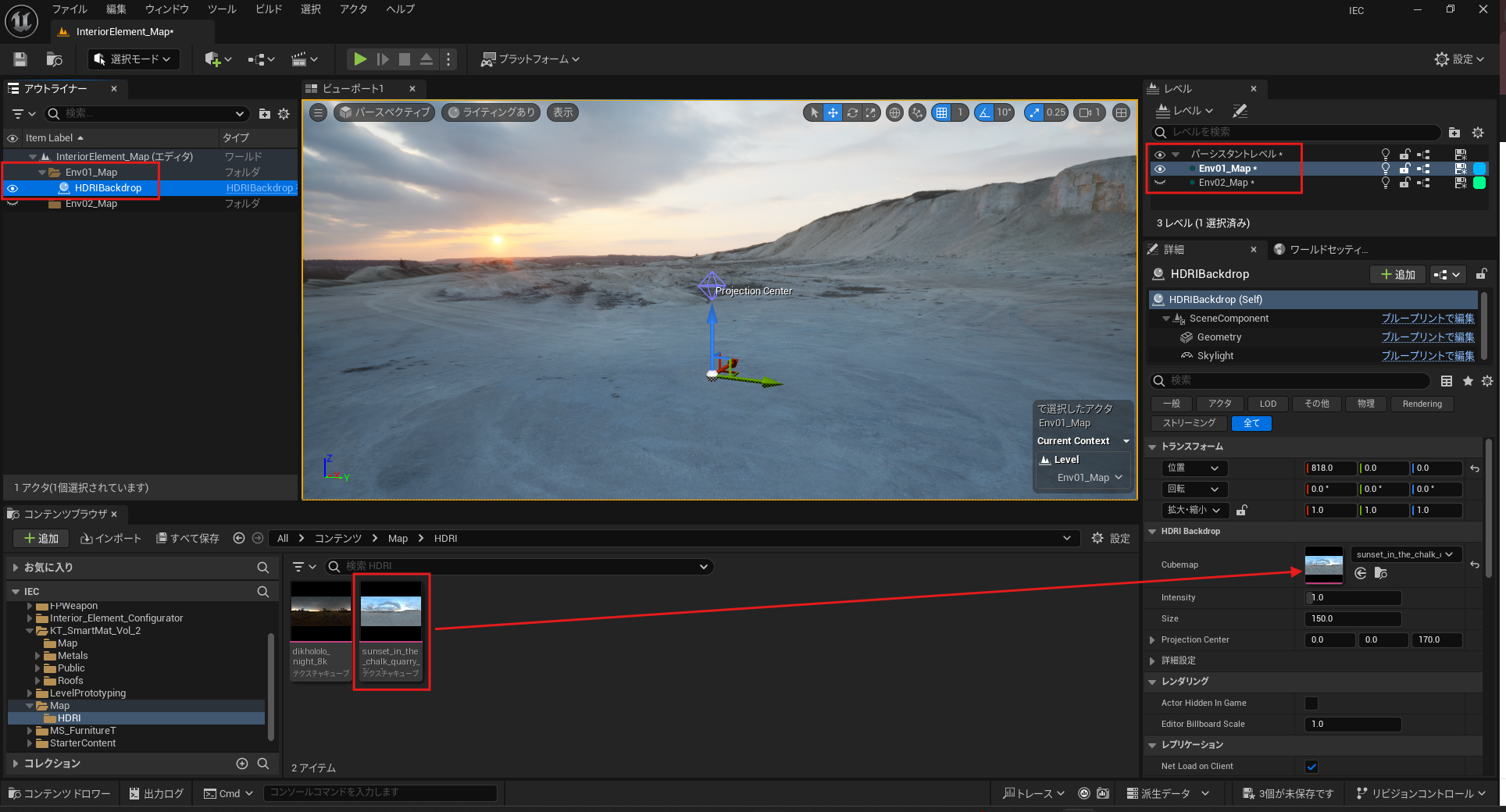This screenshot has width=1506, height=812.
Task: Open the Cubemap asset dropdown
Action: [1405, 554]
